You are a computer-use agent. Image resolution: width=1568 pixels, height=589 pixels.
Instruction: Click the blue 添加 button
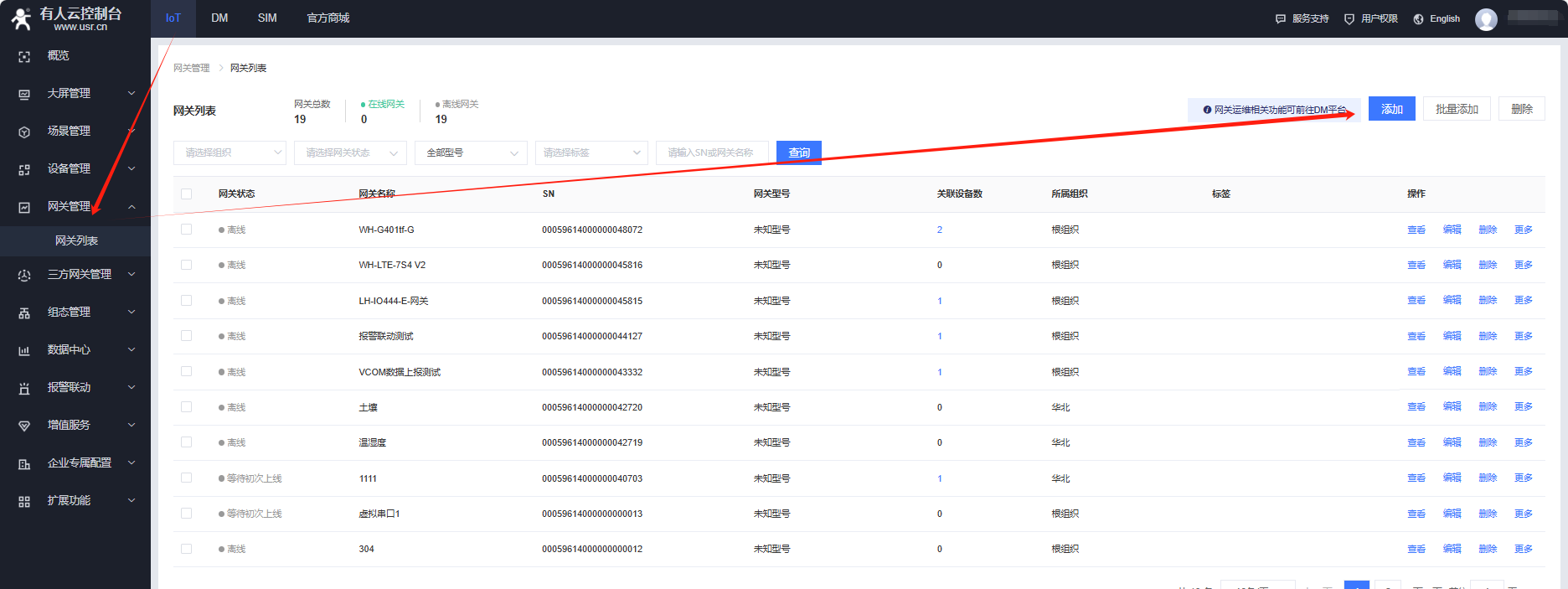click(1391, 109)
